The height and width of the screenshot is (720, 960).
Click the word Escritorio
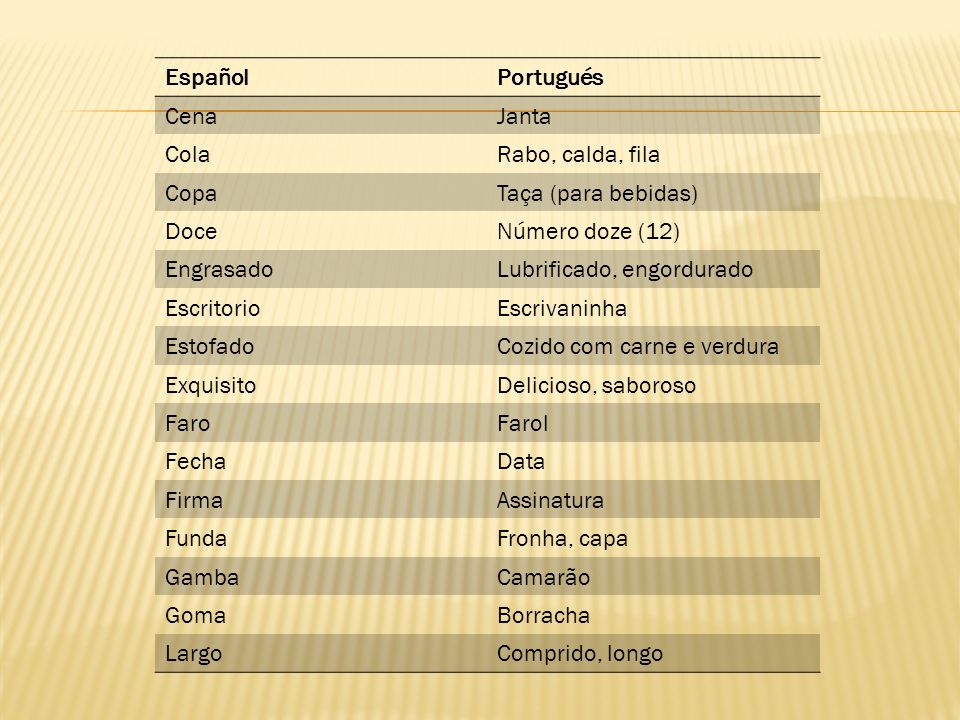[212, 308]
